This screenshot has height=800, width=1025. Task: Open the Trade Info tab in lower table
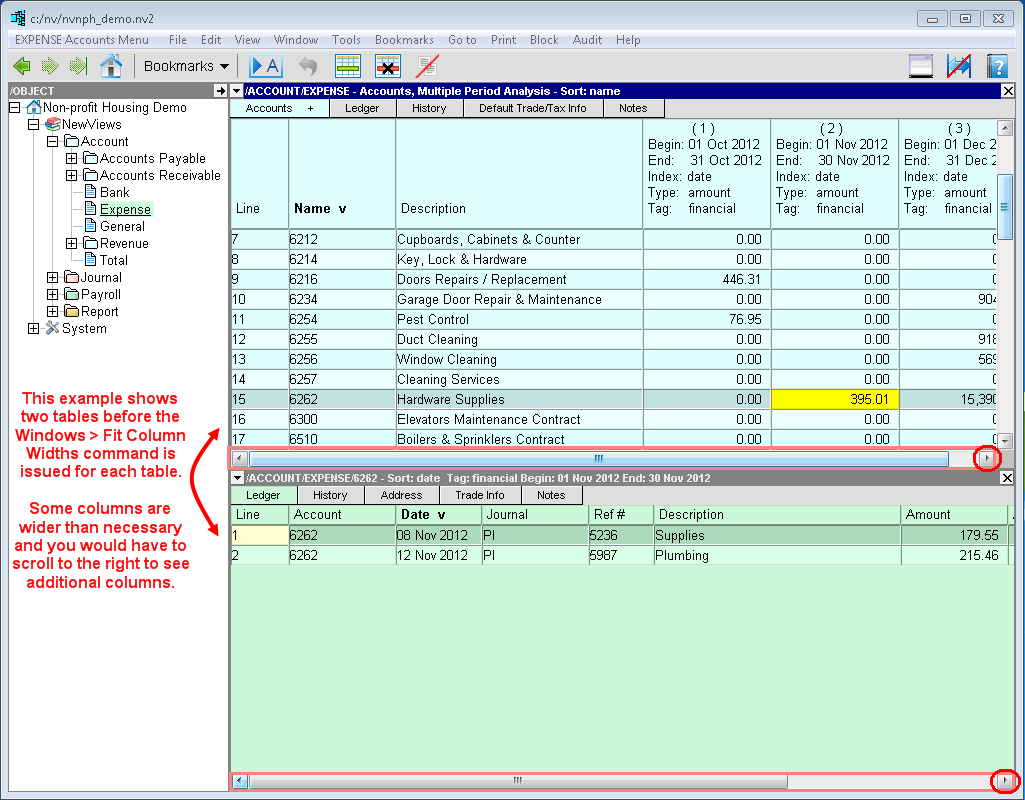[x=479, y=495]
